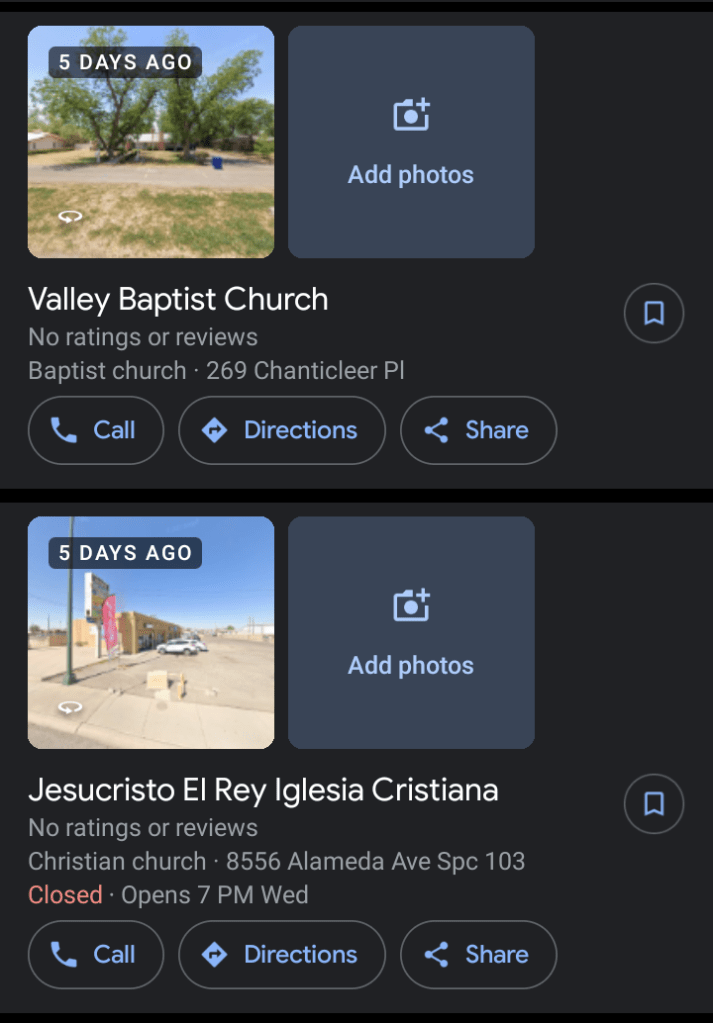Get directions to Valley Baptist Church
The width and height of the screenshot is (713, 1023).
[x=282, y=430]
